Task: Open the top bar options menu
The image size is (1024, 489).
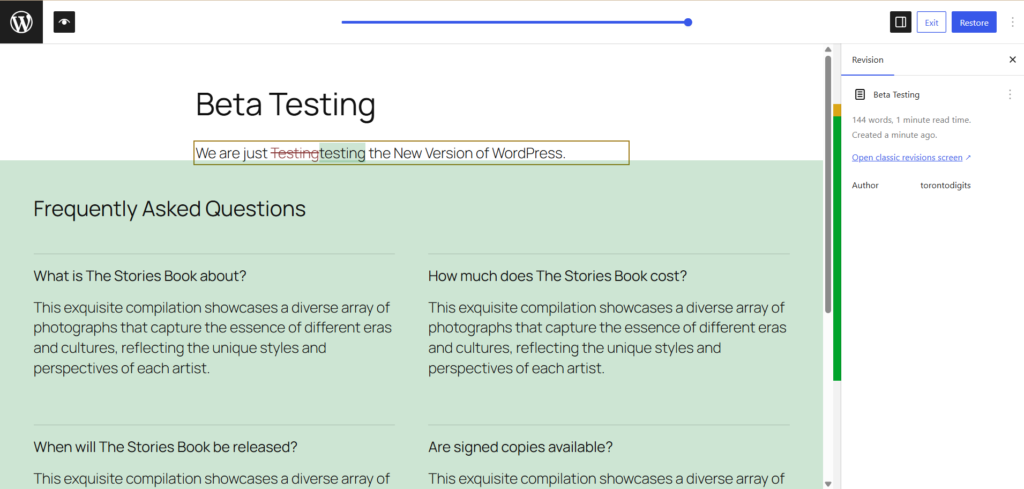Action: pos(1012,22)
